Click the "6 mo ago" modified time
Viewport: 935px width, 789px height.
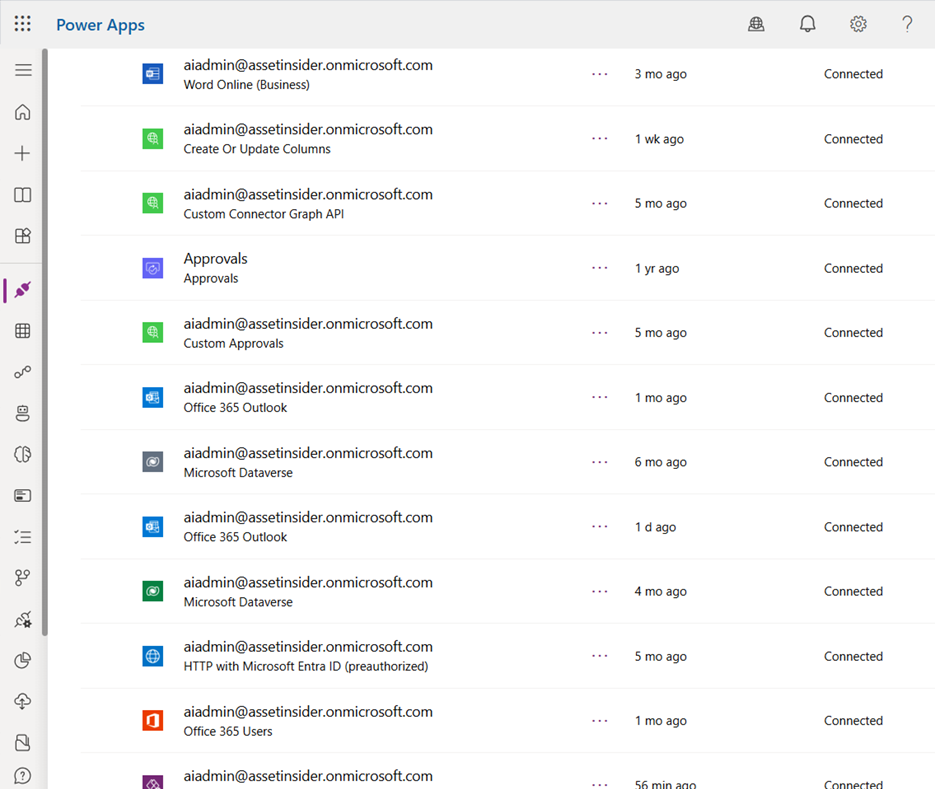pos(660,462)
